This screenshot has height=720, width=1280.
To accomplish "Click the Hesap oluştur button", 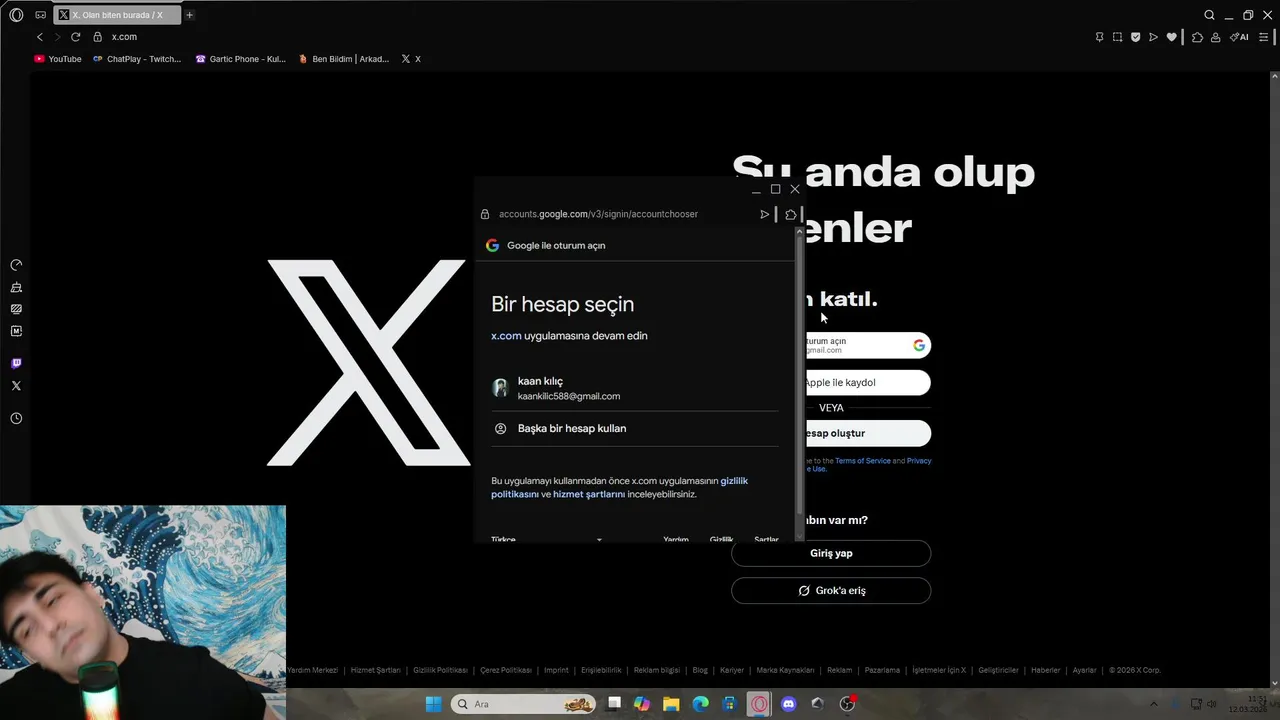I will [867, 433].
